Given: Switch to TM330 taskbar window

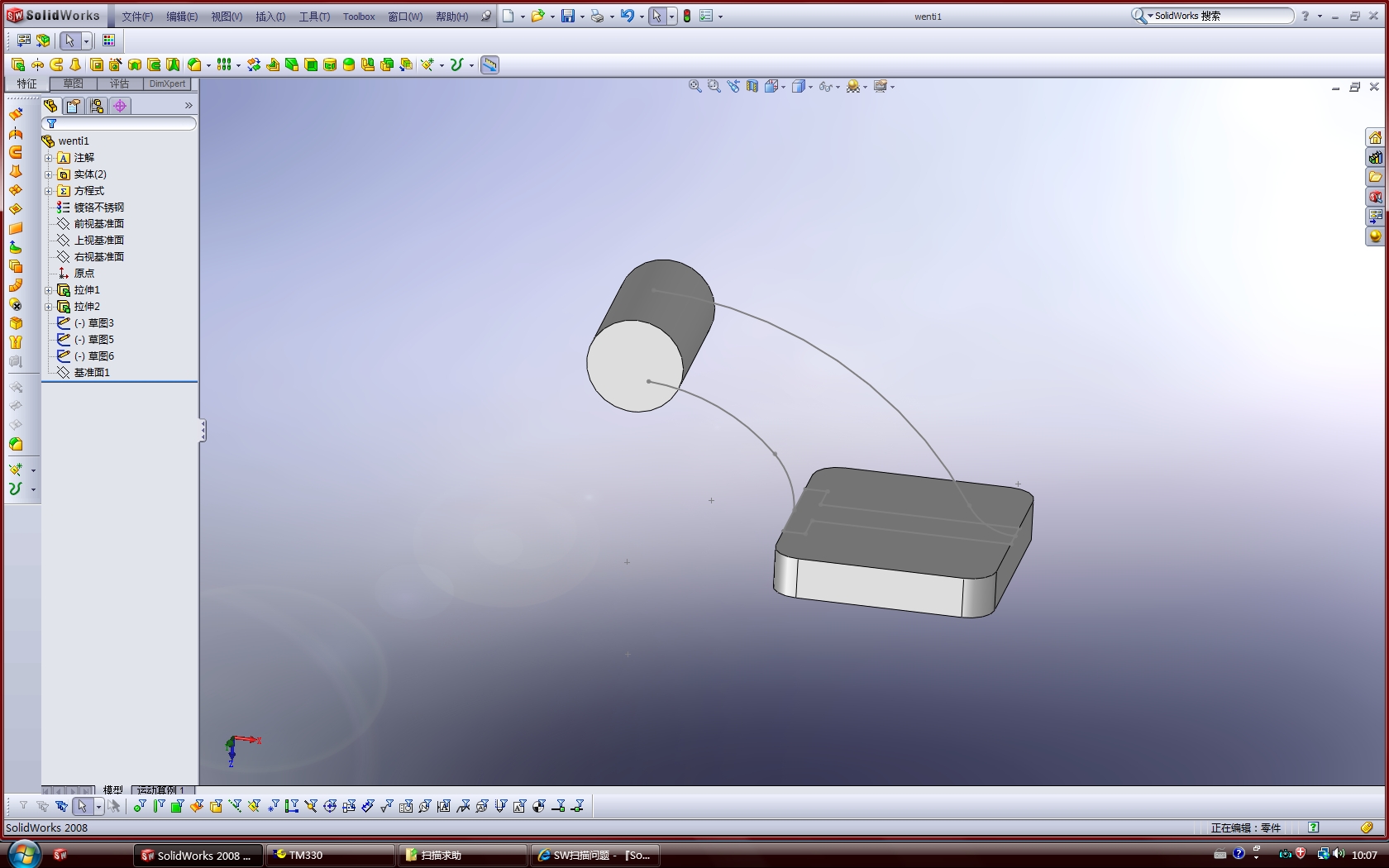Looking at the screenshot, I should coord(331,856).
